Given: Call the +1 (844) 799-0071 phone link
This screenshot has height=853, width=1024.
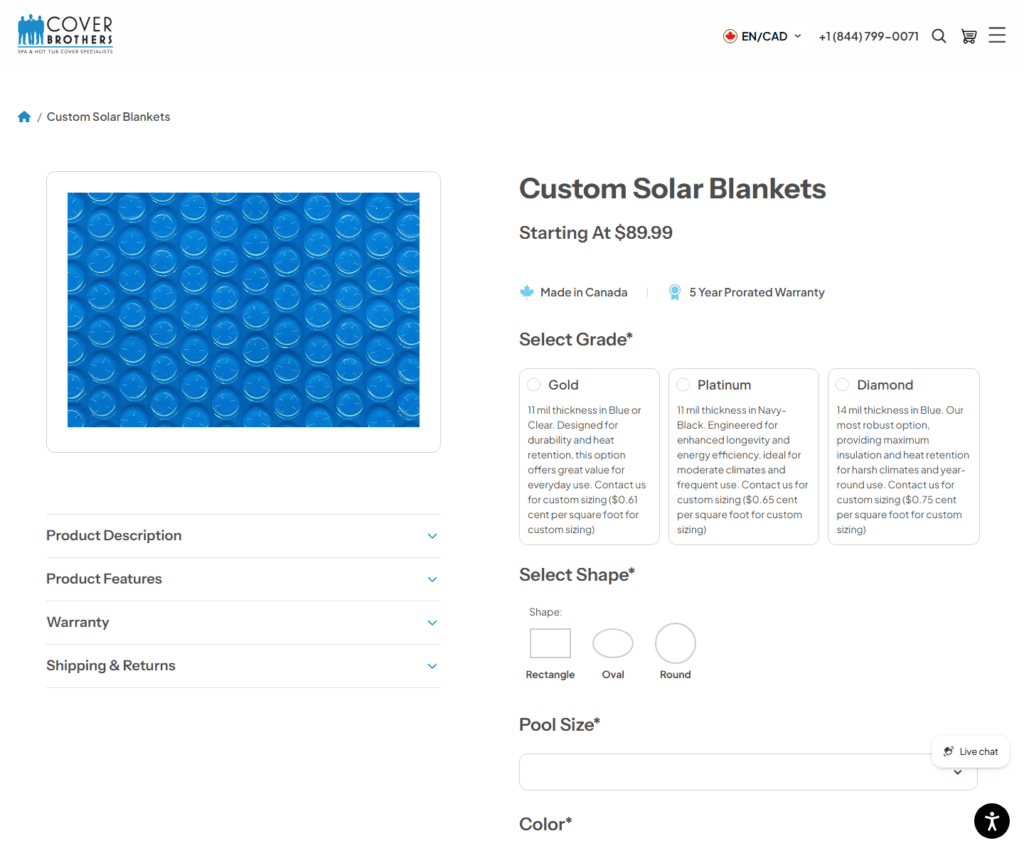Looking at the screenshot, I should 868,37.
